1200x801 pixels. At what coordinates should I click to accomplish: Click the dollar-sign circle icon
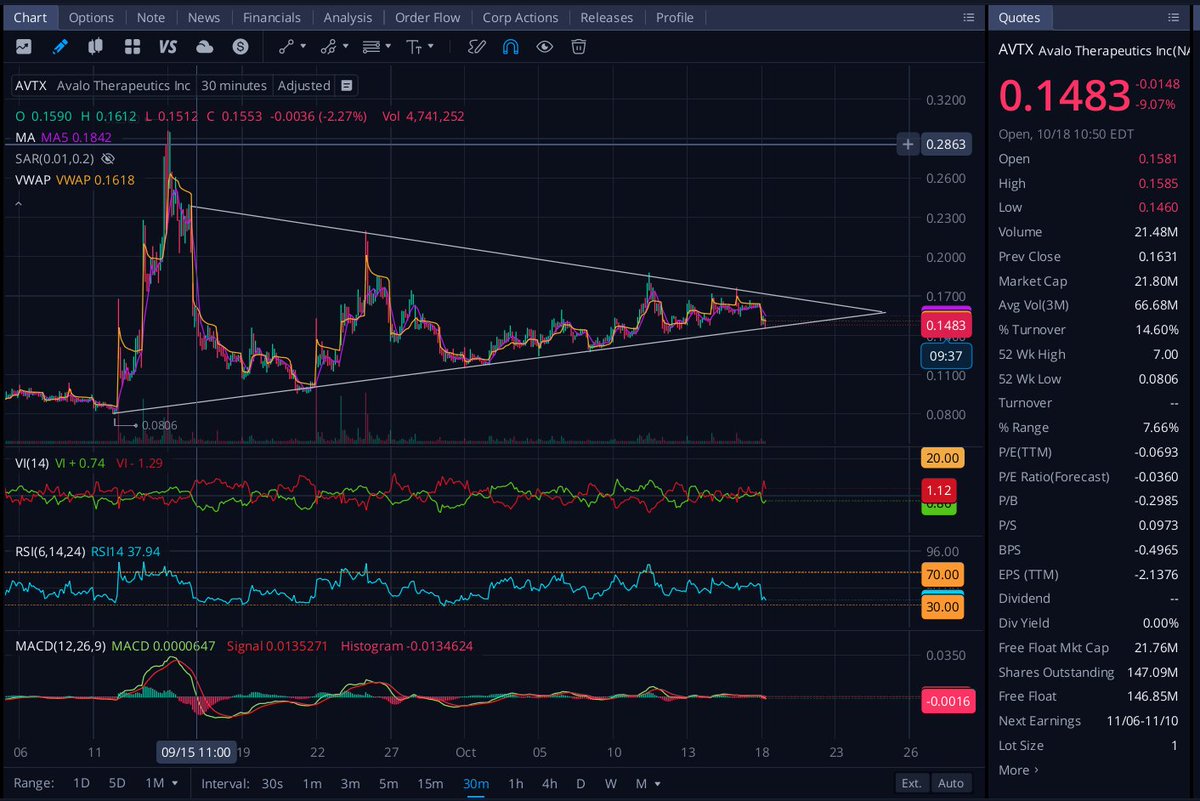tap(240, 46)
